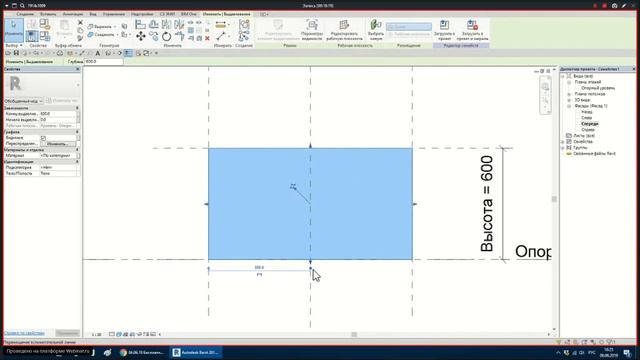Click the Thin Lines icon in quick access toolbar

coord(128,53)
